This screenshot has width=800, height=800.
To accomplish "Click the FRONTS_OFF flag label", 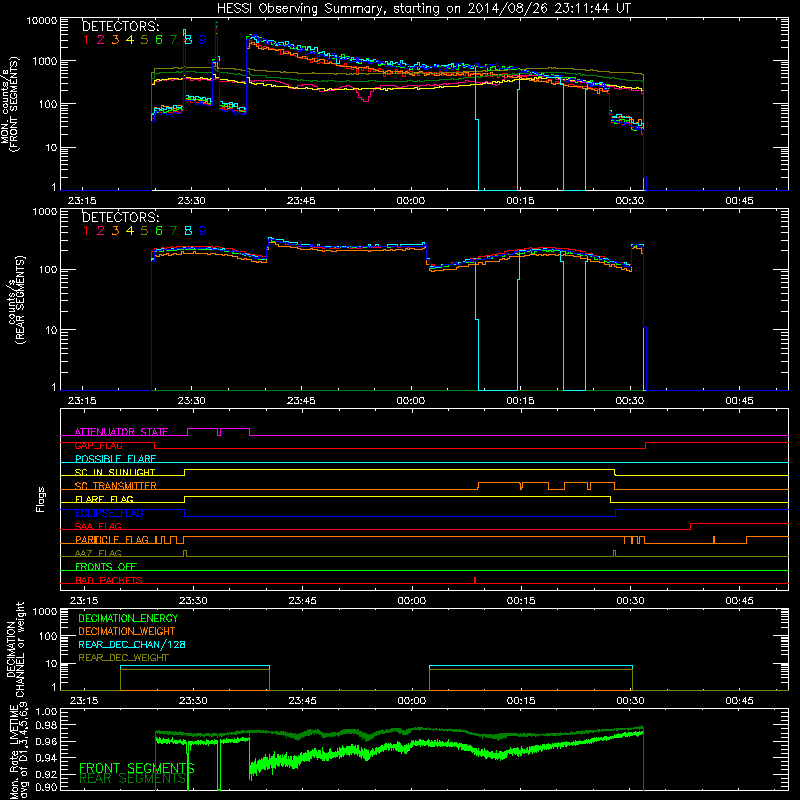I will [x=106, y=566].
